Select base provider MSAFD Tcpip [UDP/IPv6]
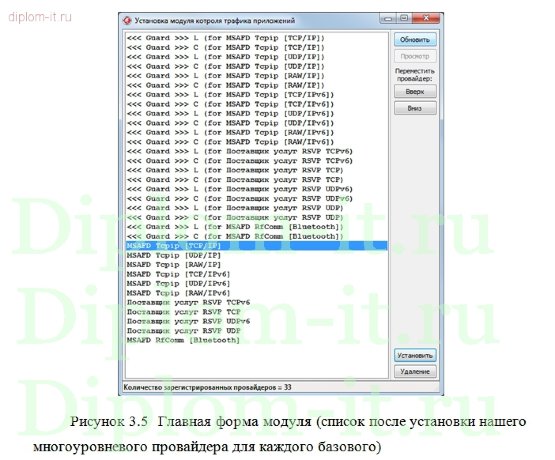This screenshot has width=555, height=460. 256,283
